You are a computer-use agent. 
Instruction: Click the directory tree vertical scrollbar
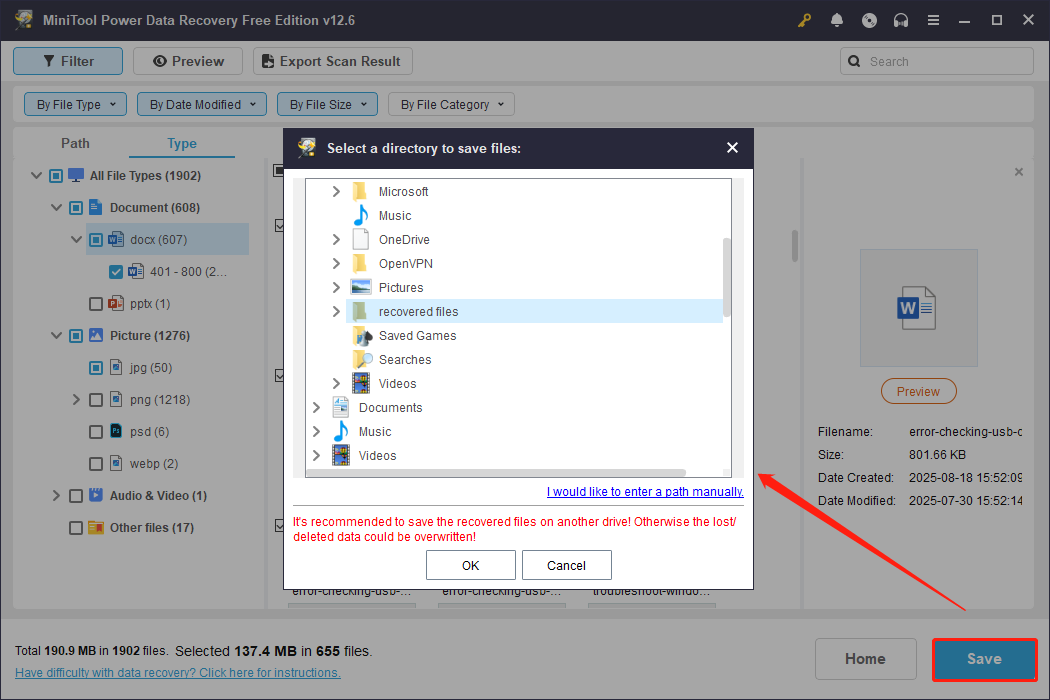pyautogui.click(x=727, y=277)
